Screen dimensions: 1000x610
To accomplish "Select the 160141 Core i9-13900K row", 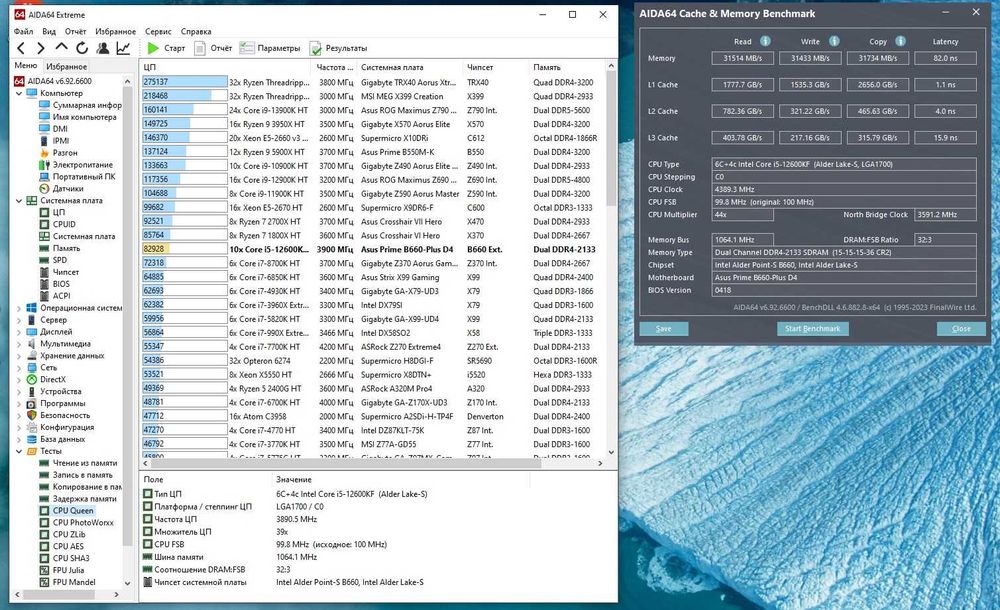I will 371,110.
